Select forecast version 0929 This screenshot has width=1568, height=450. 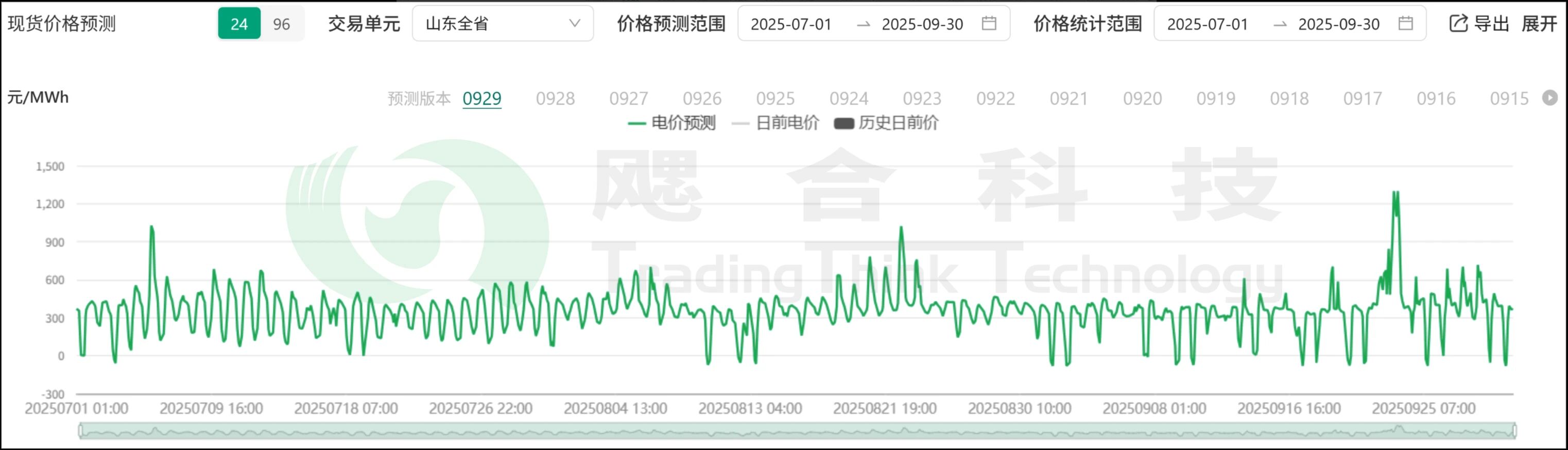[481, 98]
